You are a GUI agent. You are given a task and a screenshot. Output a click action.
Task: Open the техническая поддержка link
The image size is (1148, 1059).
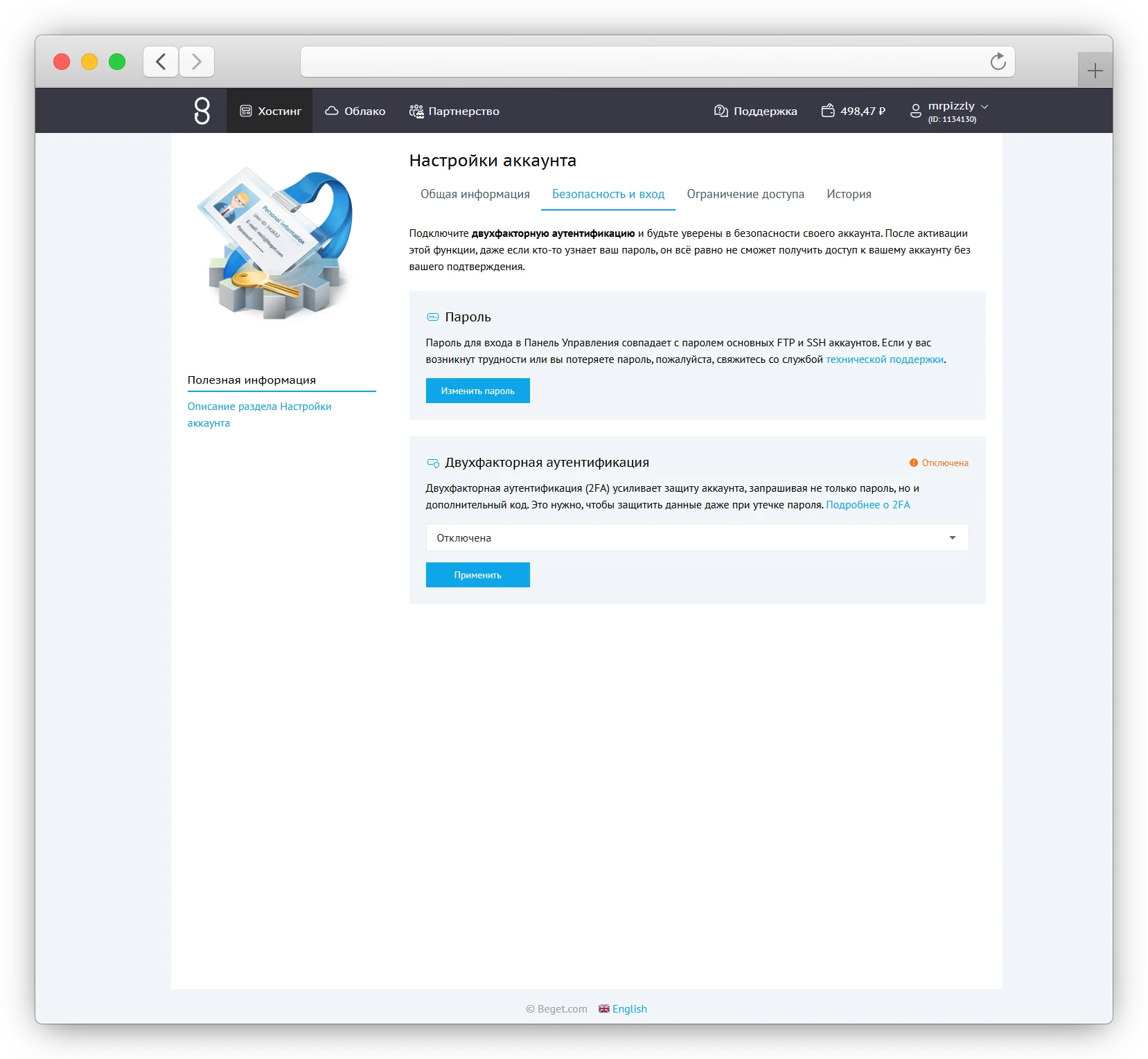coord(884,359)
